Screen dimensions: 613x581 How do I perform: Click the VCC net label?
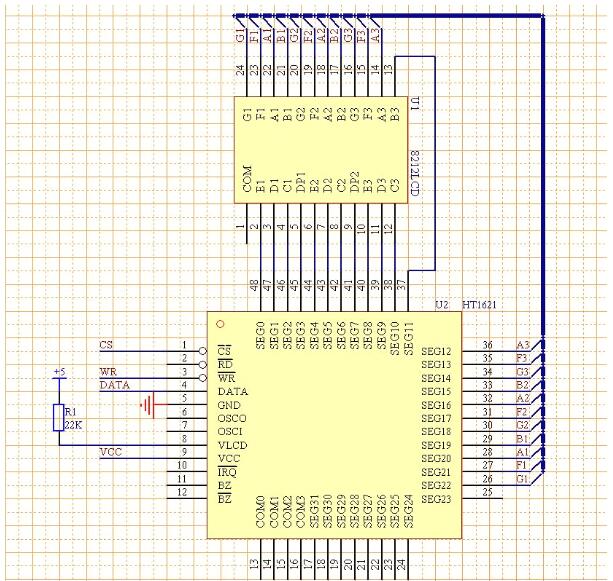[x=111, y=453]
